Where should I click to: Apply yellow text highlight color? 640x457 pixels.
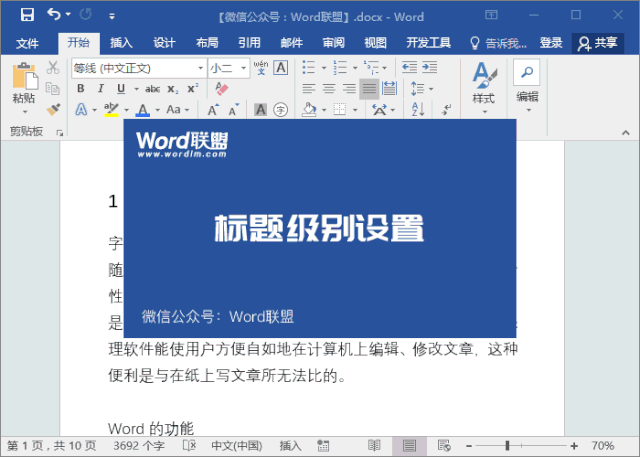coord(111,109)
